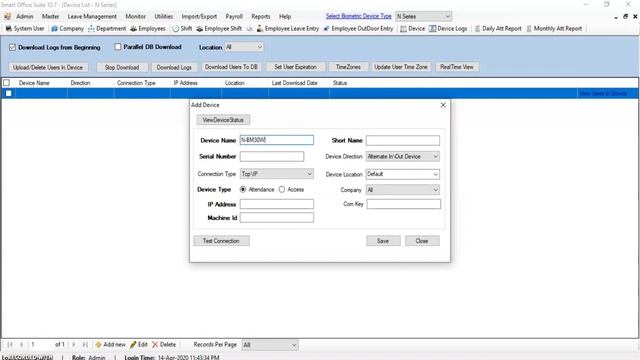Click Test Connection button
The image size is (640, 360).
221,241
